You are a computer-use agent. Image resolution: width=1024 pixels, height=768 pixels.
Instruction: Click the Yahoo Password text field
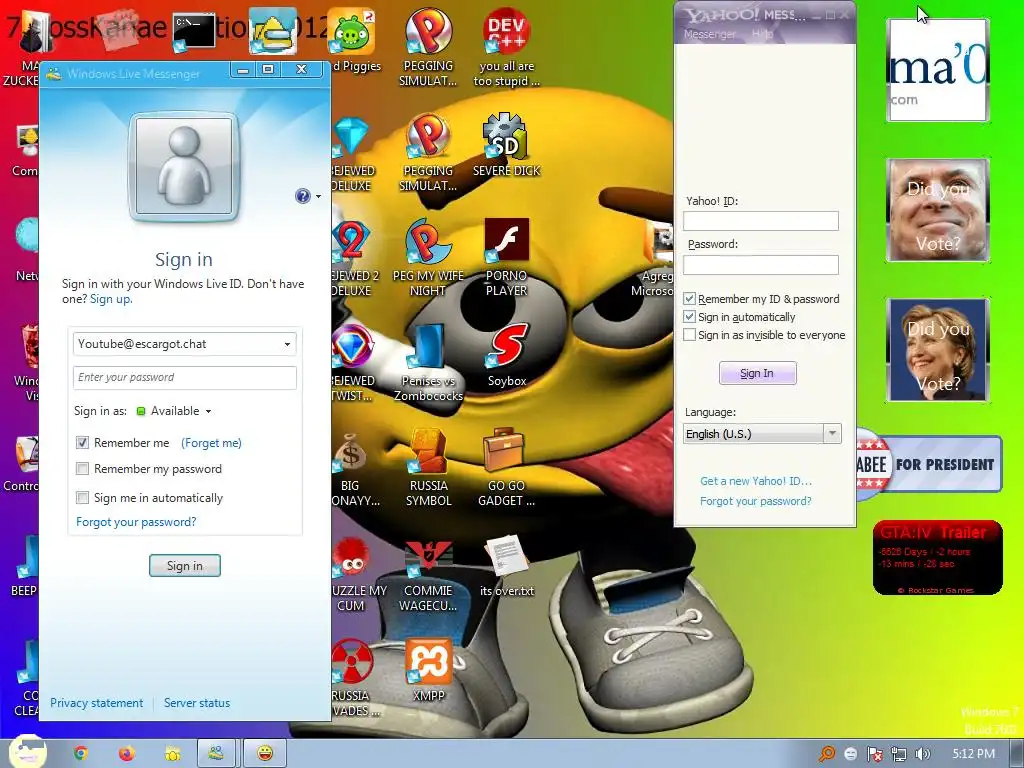(761, 264)
